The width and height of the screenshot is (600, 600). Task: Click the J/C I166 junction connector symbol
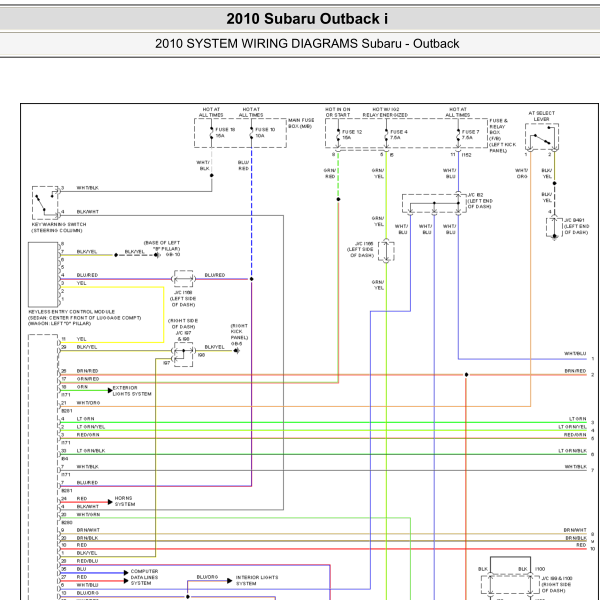386,251
